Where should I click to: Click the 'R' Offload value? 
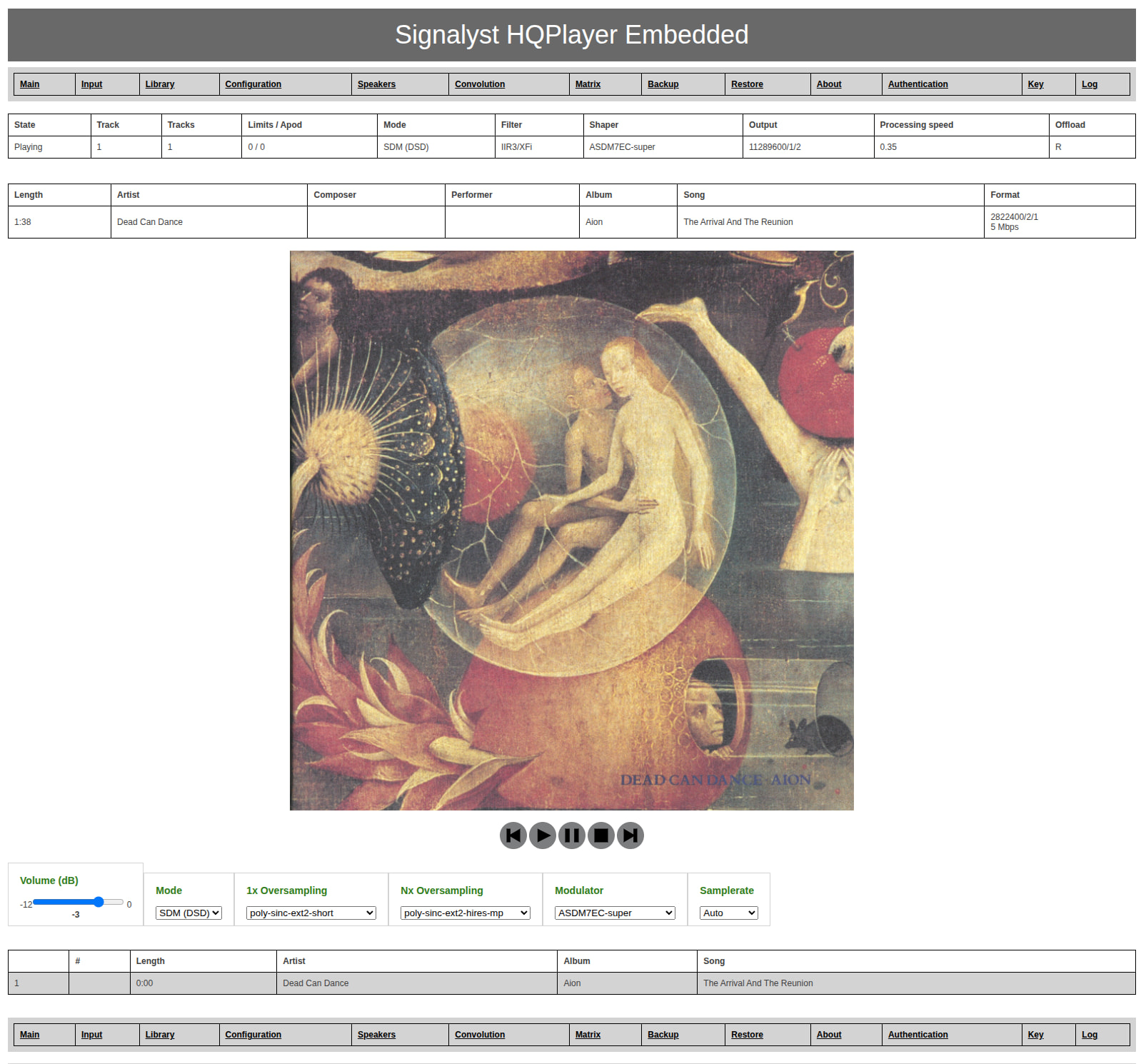(x=1058, y=147)
